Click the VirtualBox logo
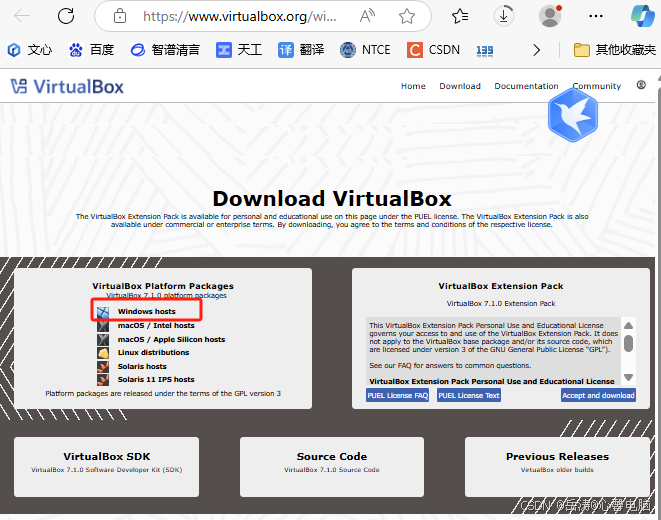The height and width of the screenshot is (520, 661). (x=67, y=86)
